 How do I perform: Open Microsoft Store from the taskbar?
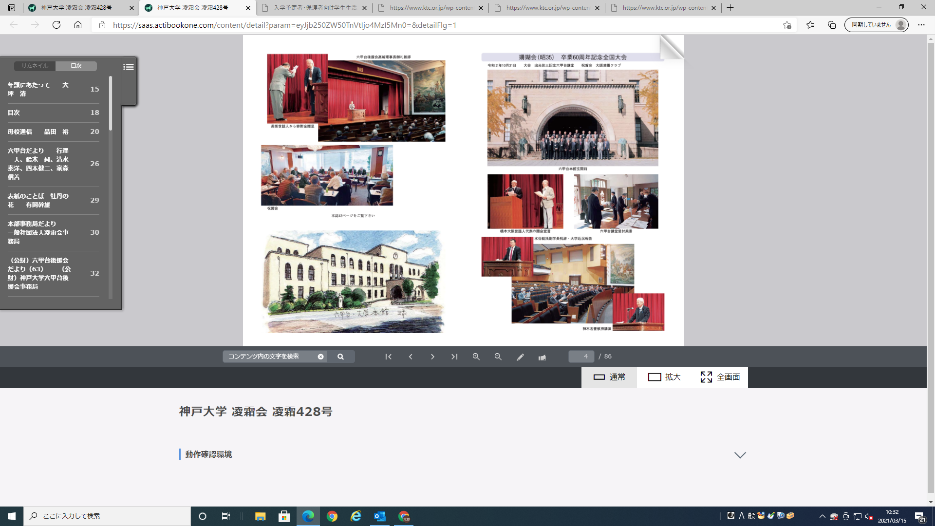284,516
